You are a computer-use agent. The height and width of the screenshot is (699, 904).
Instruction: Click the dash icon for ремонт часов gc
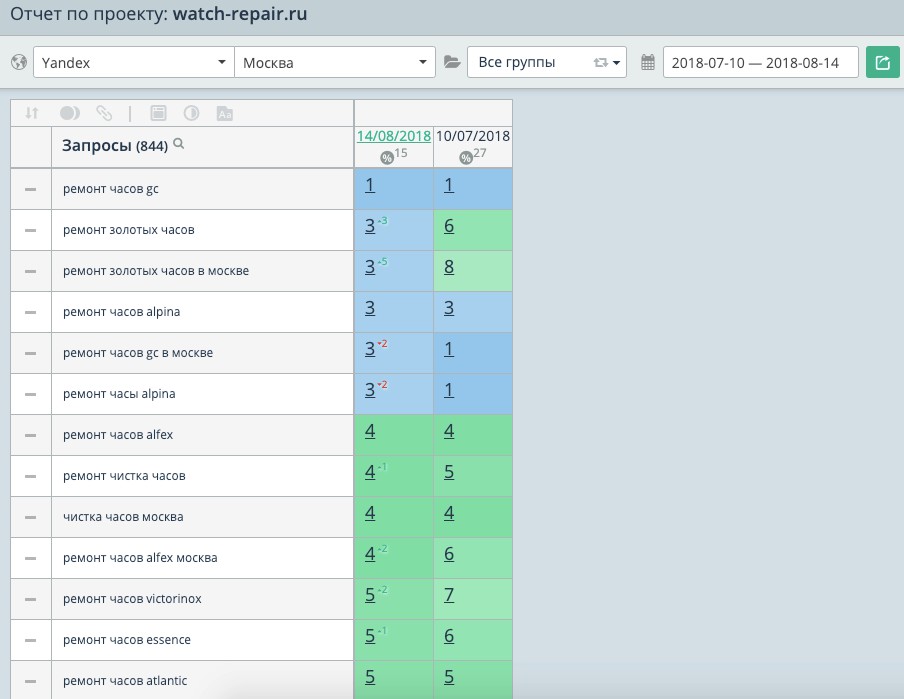(31, 189)
